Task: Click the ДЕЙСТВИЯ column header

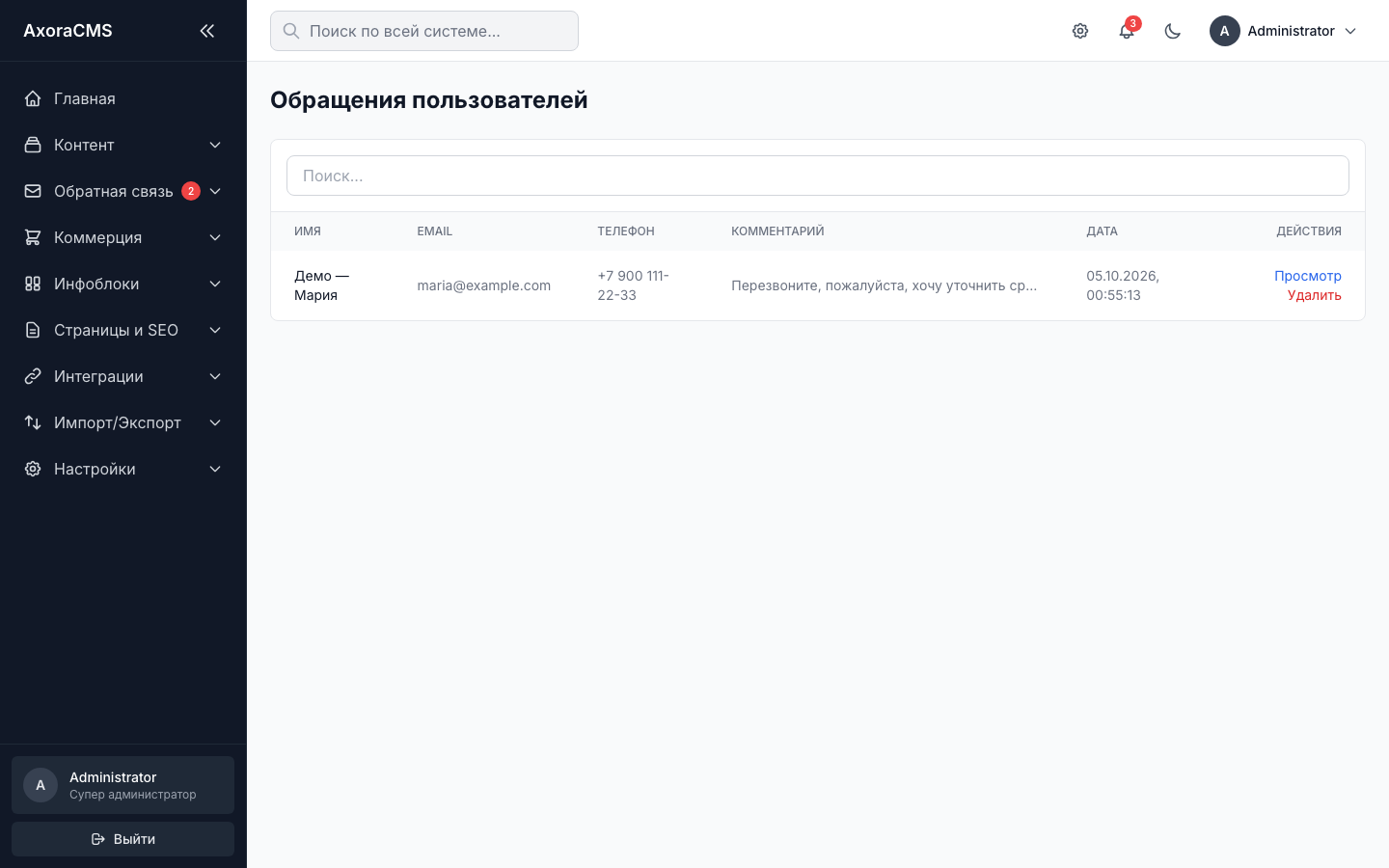Action: coord(1309,231)
